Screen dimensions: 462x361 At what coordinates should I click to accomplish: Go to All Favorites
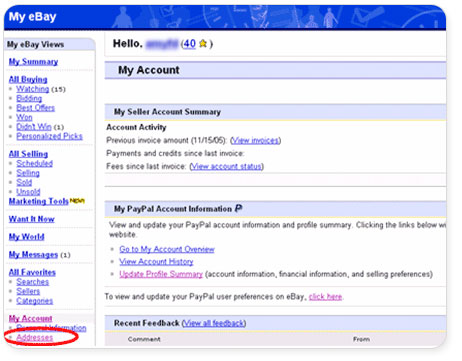(32, 272)
